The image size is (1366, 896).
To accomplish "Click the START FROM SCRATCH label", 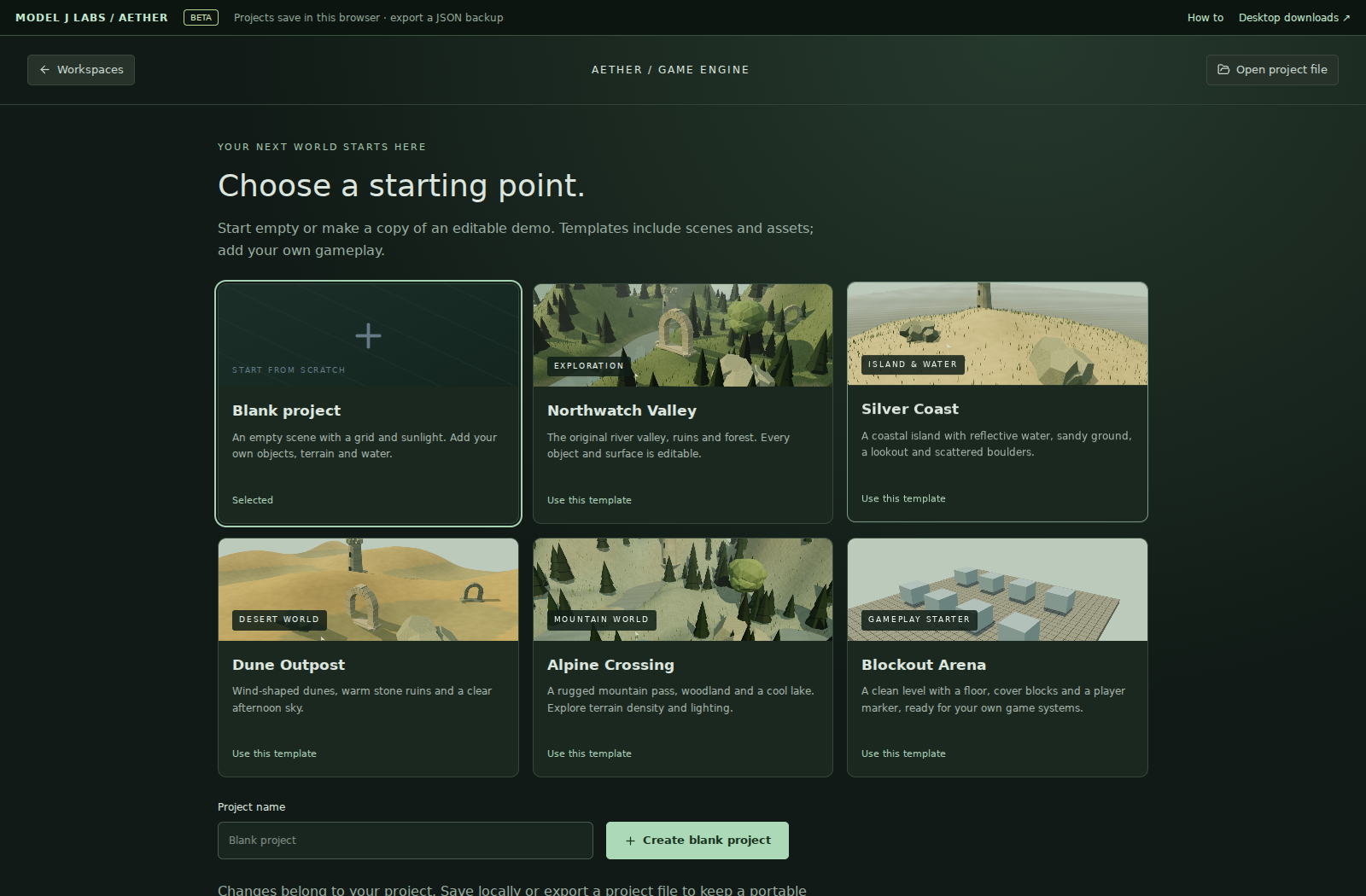I will 289,370.
